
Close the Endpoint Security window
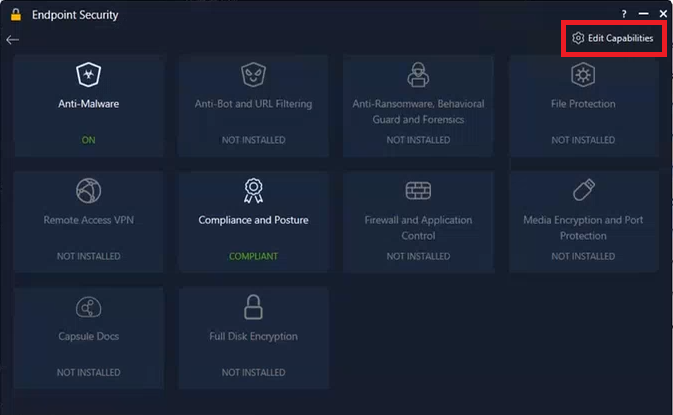663,14
